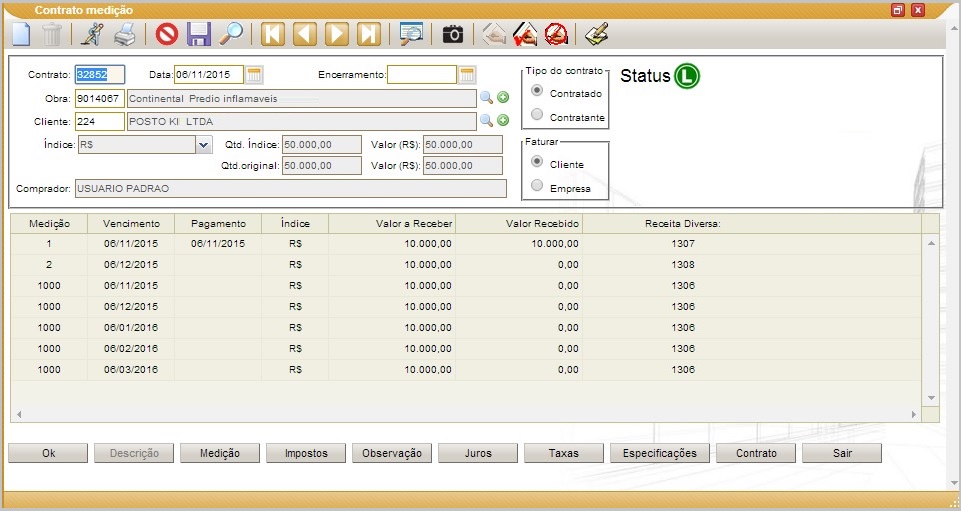Image resolution: width=961 pixels, height=511 pixels.
Task: Click the trash can delete icon
Action: point(51,34)
